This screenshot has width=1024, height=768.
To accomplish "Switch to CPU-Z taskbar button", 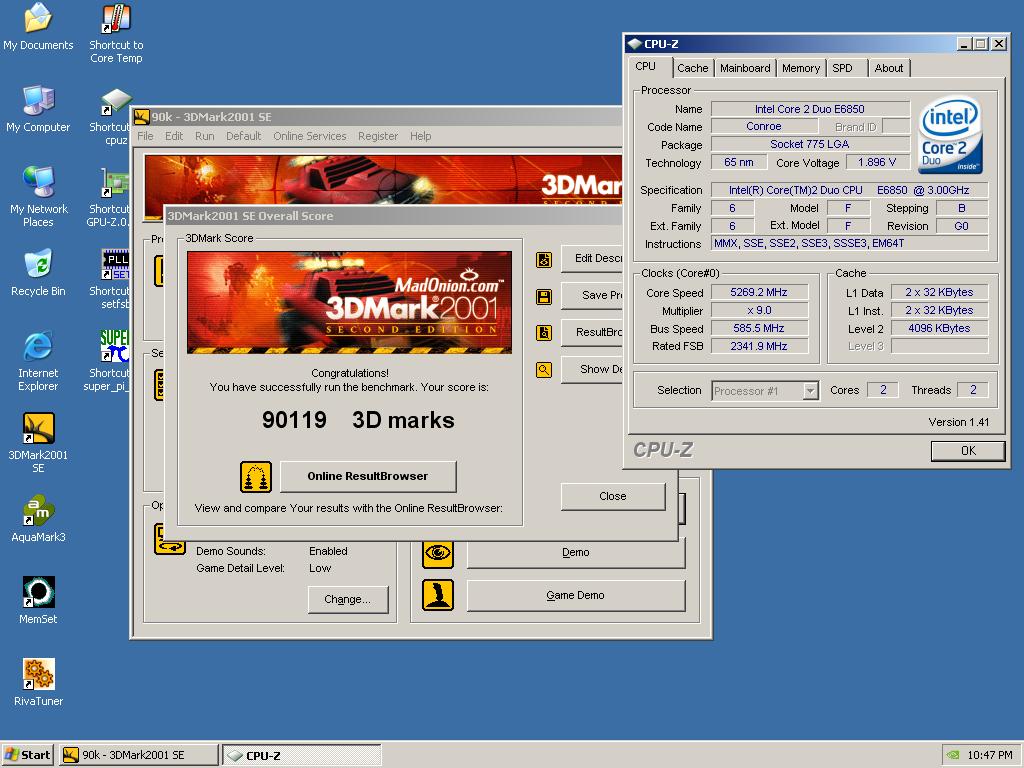I will coord(302,755).
